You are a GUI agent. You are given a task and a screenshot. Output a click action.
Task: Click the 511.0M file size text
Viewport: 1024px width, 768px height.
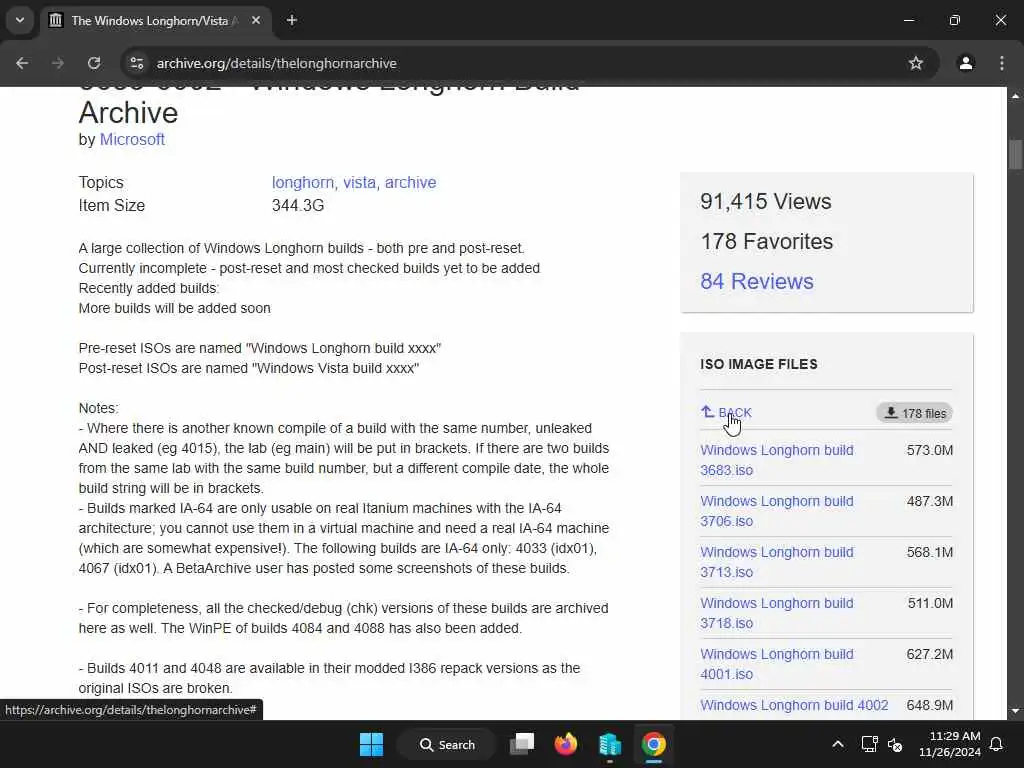pyautogui.click(x=931, y=603)
